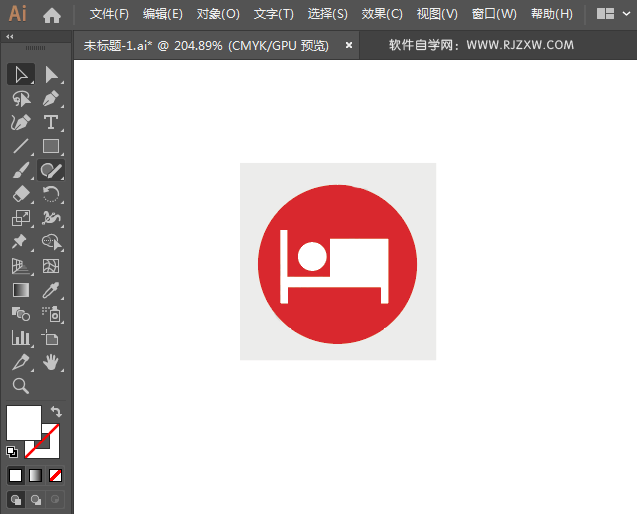Pick the Perspective Grid tool
Image resolution: width=637 pixels, height=514 pixels.
pyautogui.click(x=21, y=266)
